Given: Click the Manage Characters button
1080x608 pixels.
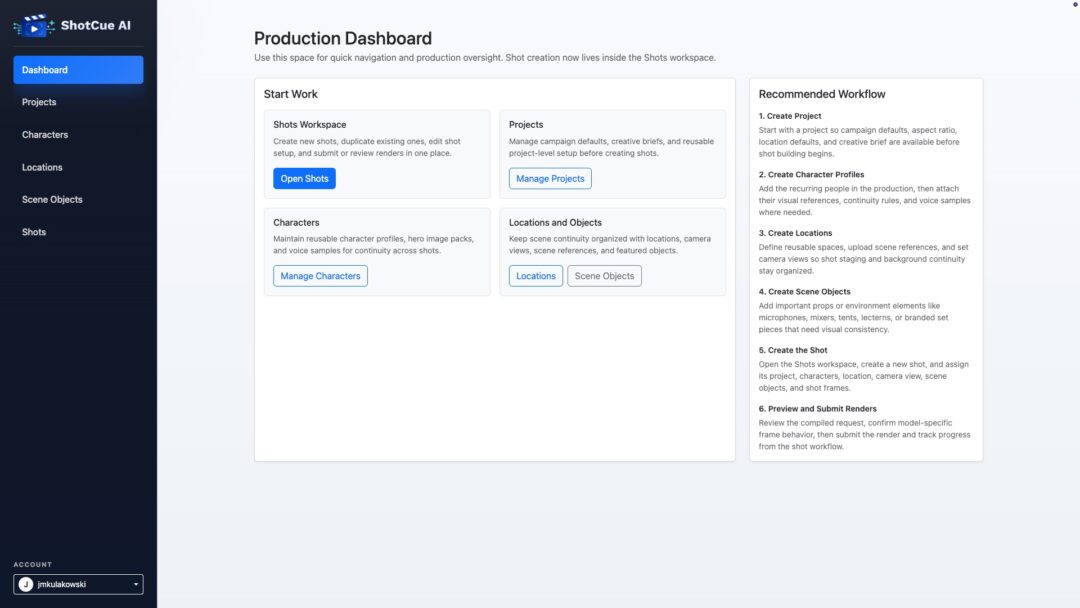Looking at the screenshot, I should 320,275.
